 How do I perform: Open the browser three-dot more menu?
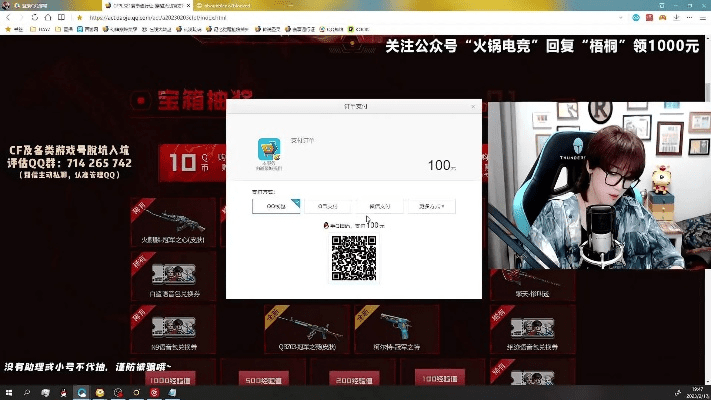pos(689,18)
